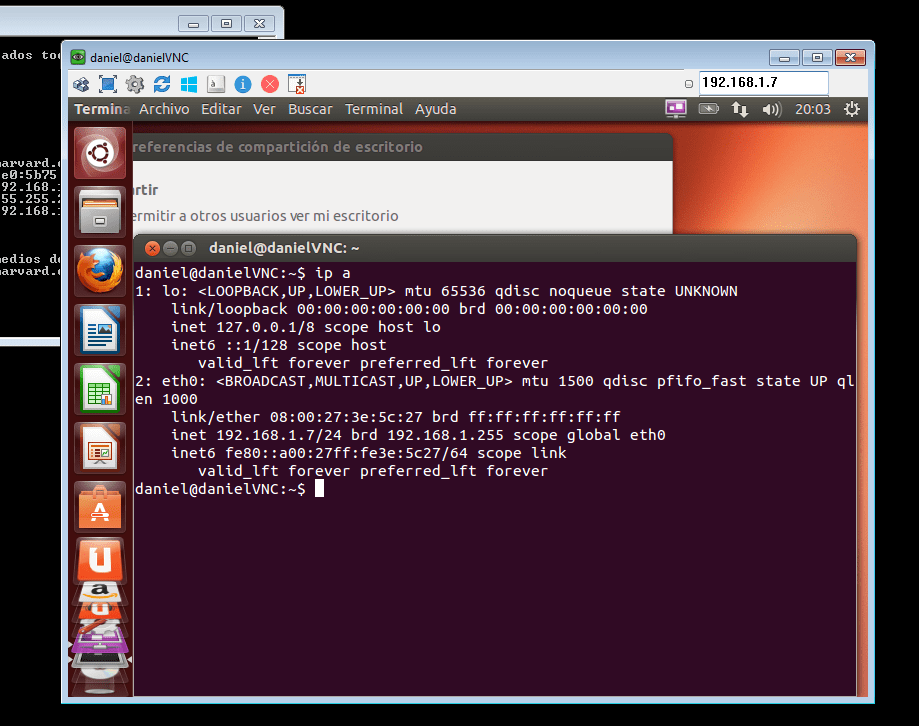Click the refresh screen icon in VNC toolbar
The width and height of the screenshot is (919, 726).
162,84
